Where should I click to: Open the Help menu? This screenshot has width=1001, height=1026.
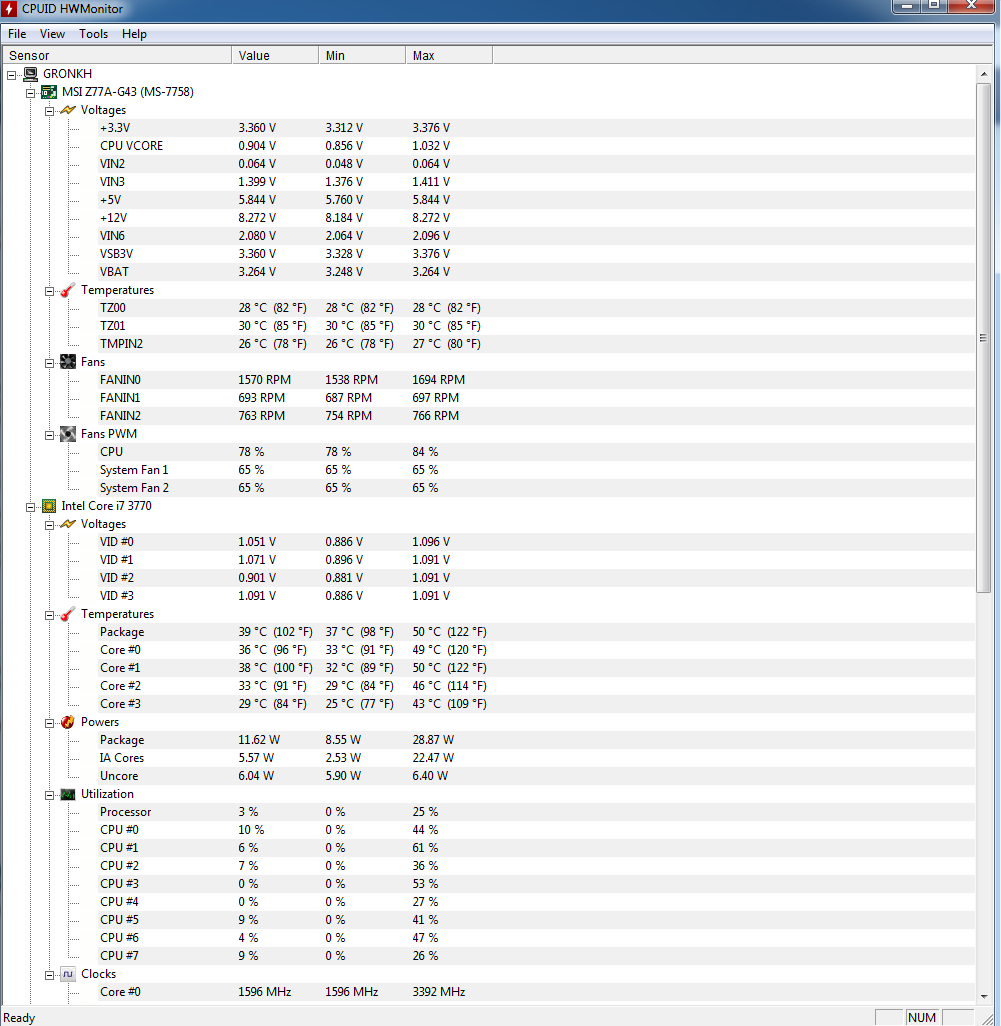click(x=134, y=34)
